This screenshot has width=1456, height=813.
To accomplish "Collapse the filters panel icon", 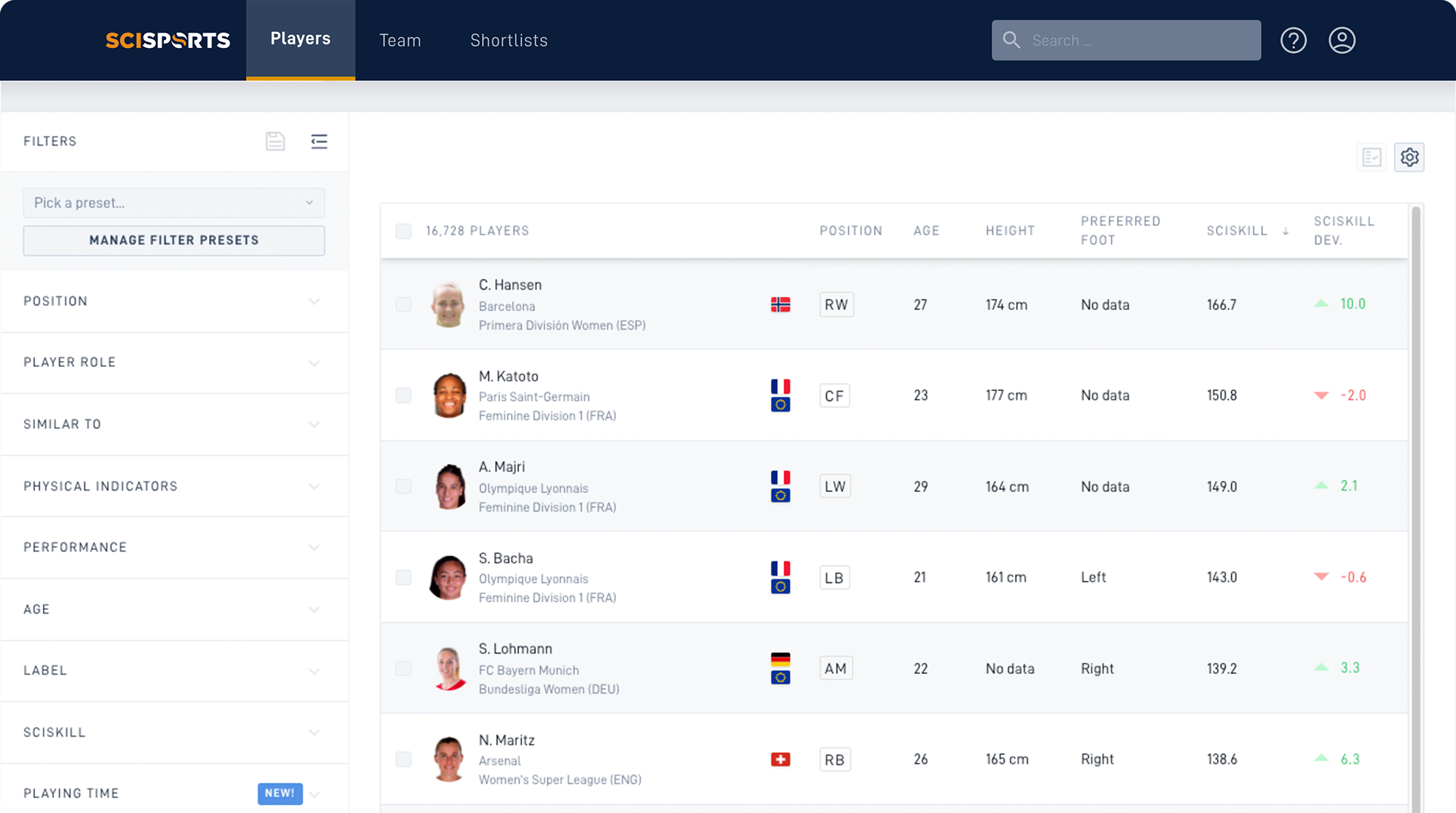I will click(x=319, y=141).
